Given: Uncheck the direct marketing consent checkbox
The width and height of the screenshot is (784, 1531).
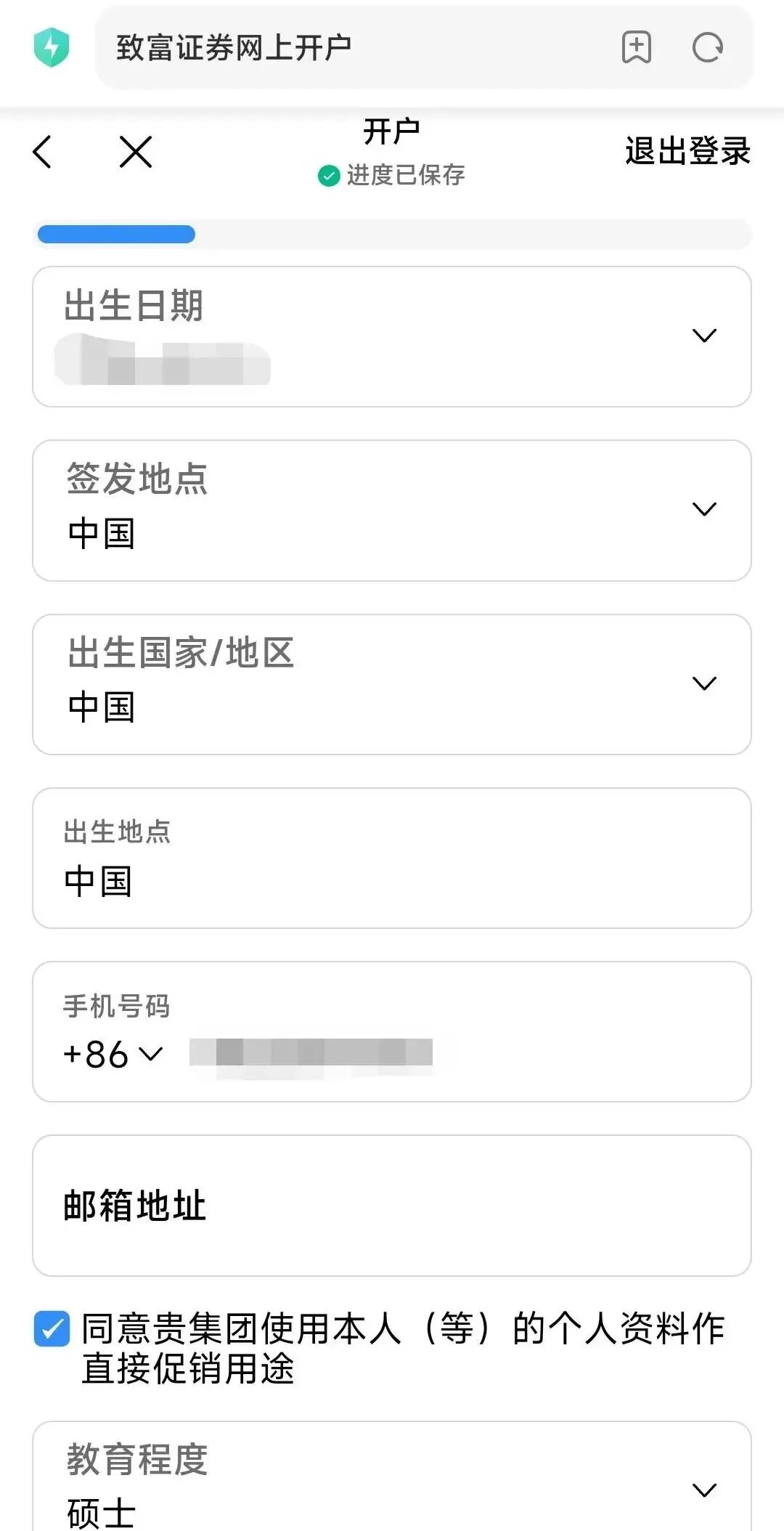Looking at the screenshot, I should point(52,1329).
